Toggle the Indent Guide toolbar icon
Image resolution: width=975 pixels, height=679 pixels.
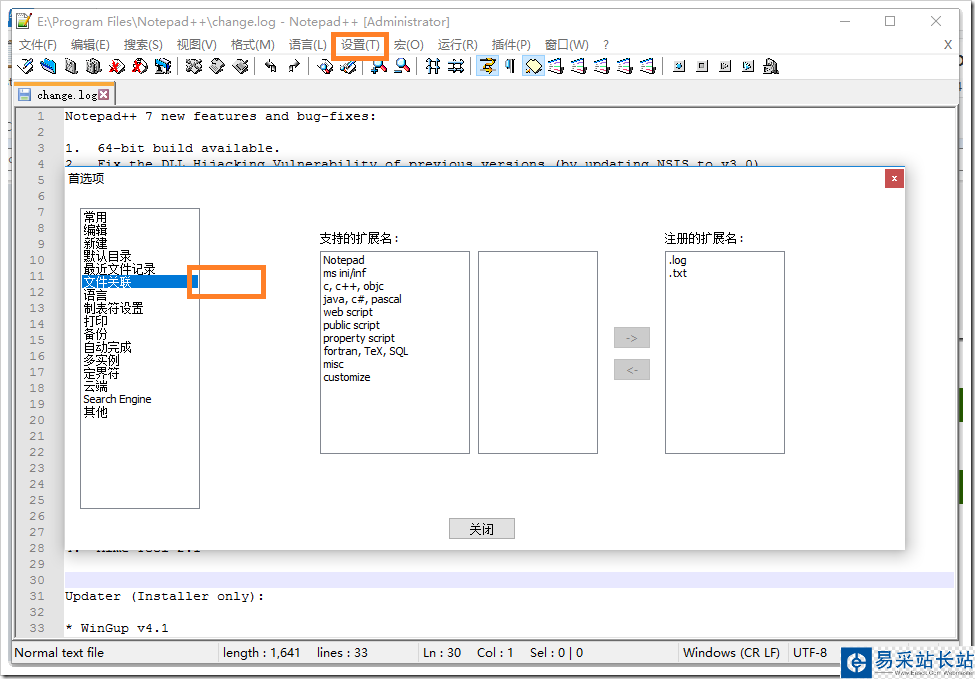click(x=534, y=66)
